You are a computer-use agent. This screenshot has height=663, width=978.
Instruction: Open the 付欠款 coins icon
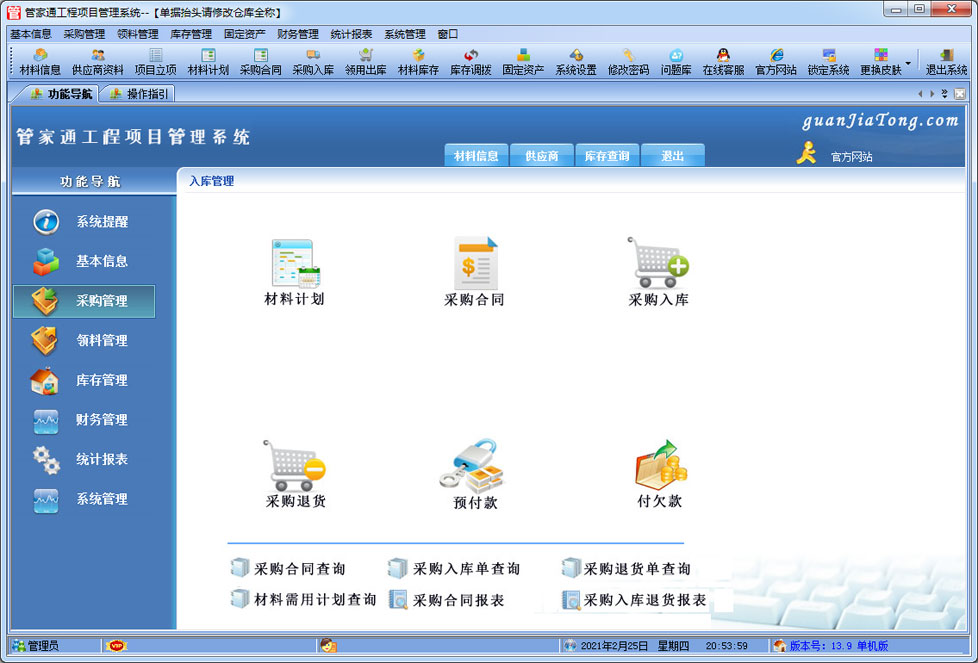[660, 464]
